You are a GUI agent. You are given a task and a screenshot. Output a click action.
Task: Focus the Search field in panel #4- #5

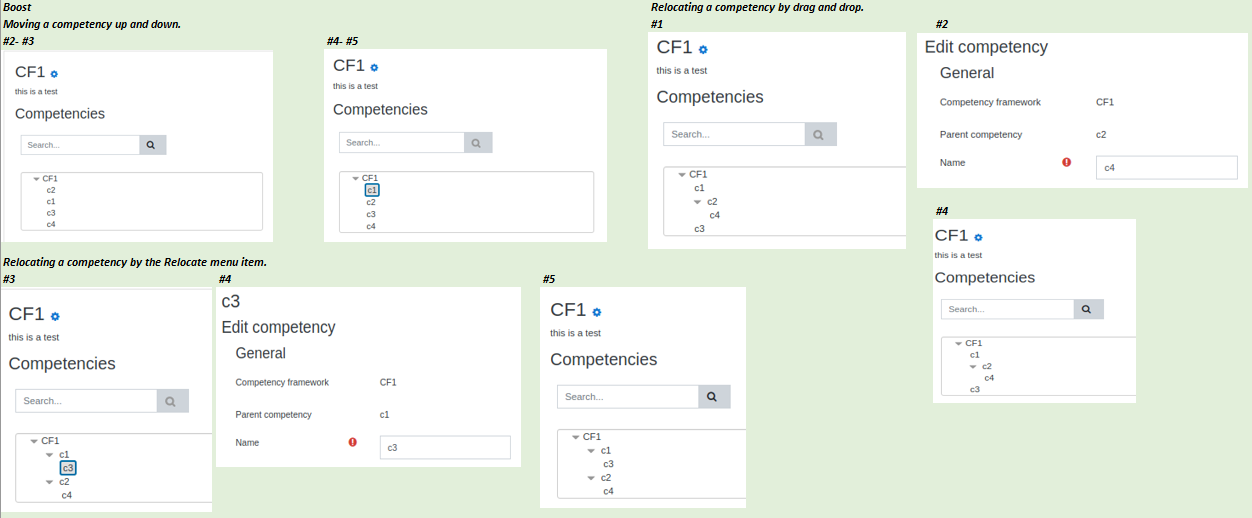tap(402, 143)
